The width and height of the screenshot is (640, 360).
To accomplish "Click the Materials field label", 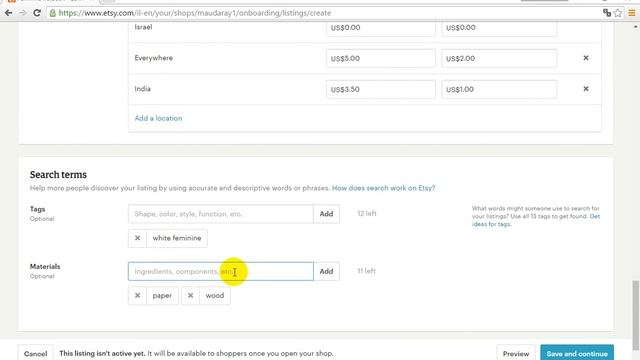I will point(45,267).
